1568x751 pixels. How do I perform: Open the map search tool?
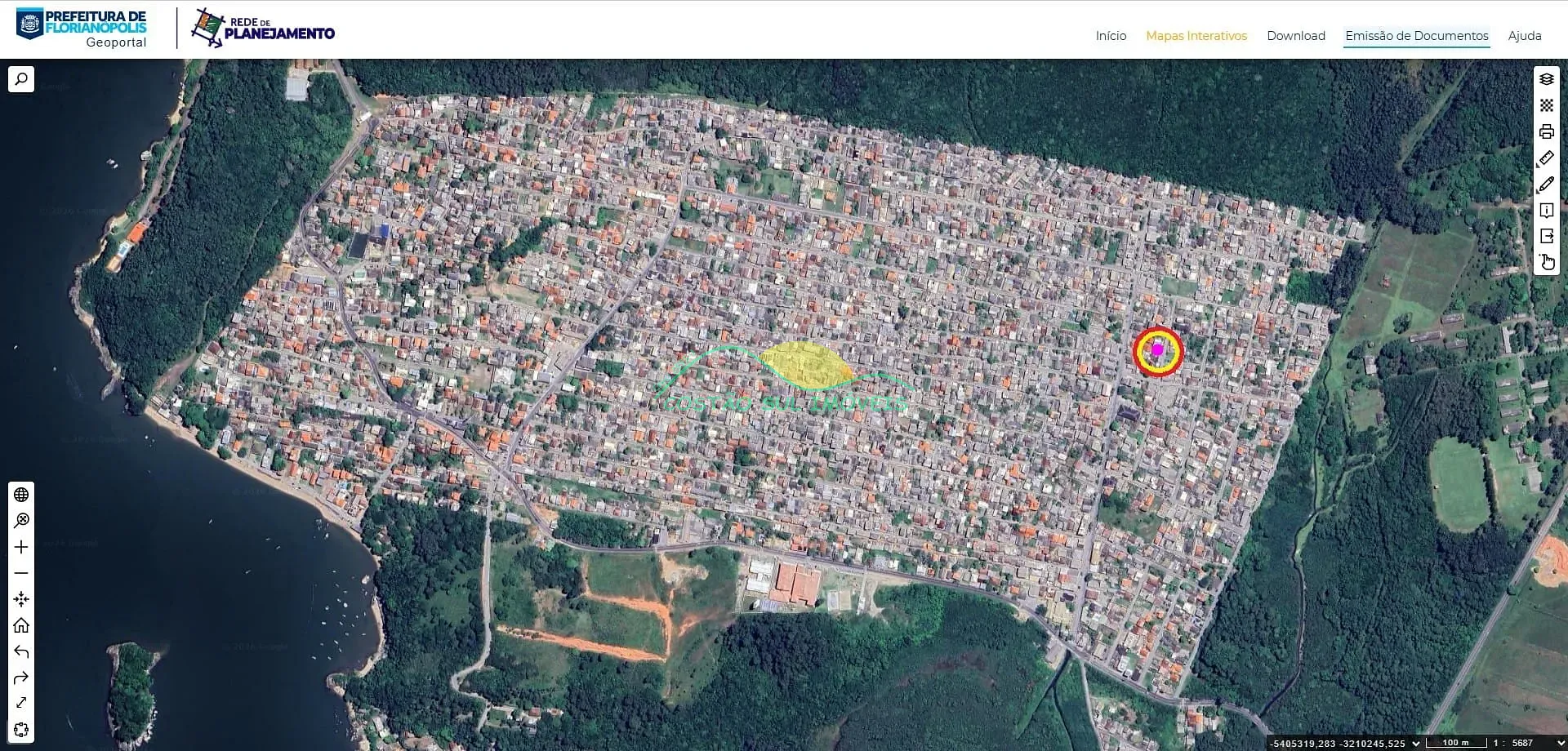pos(21,79)
